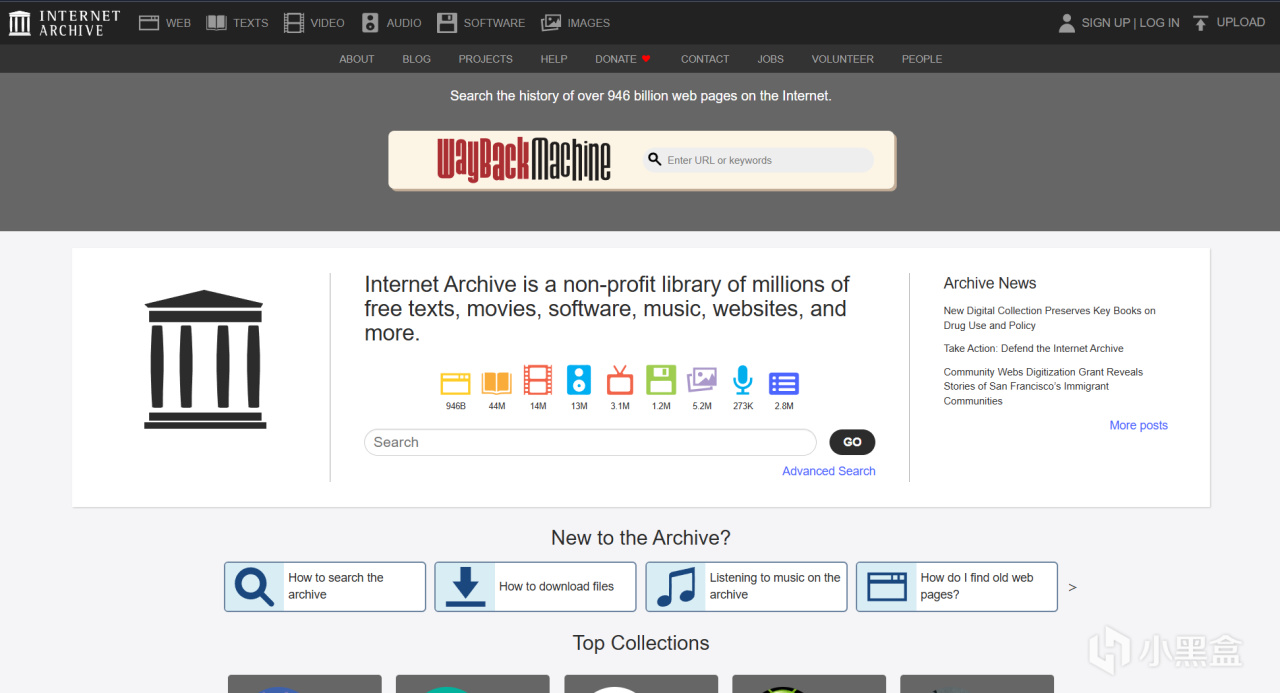Open Take Action: Defend the Internet Archive

(1034, 348)
